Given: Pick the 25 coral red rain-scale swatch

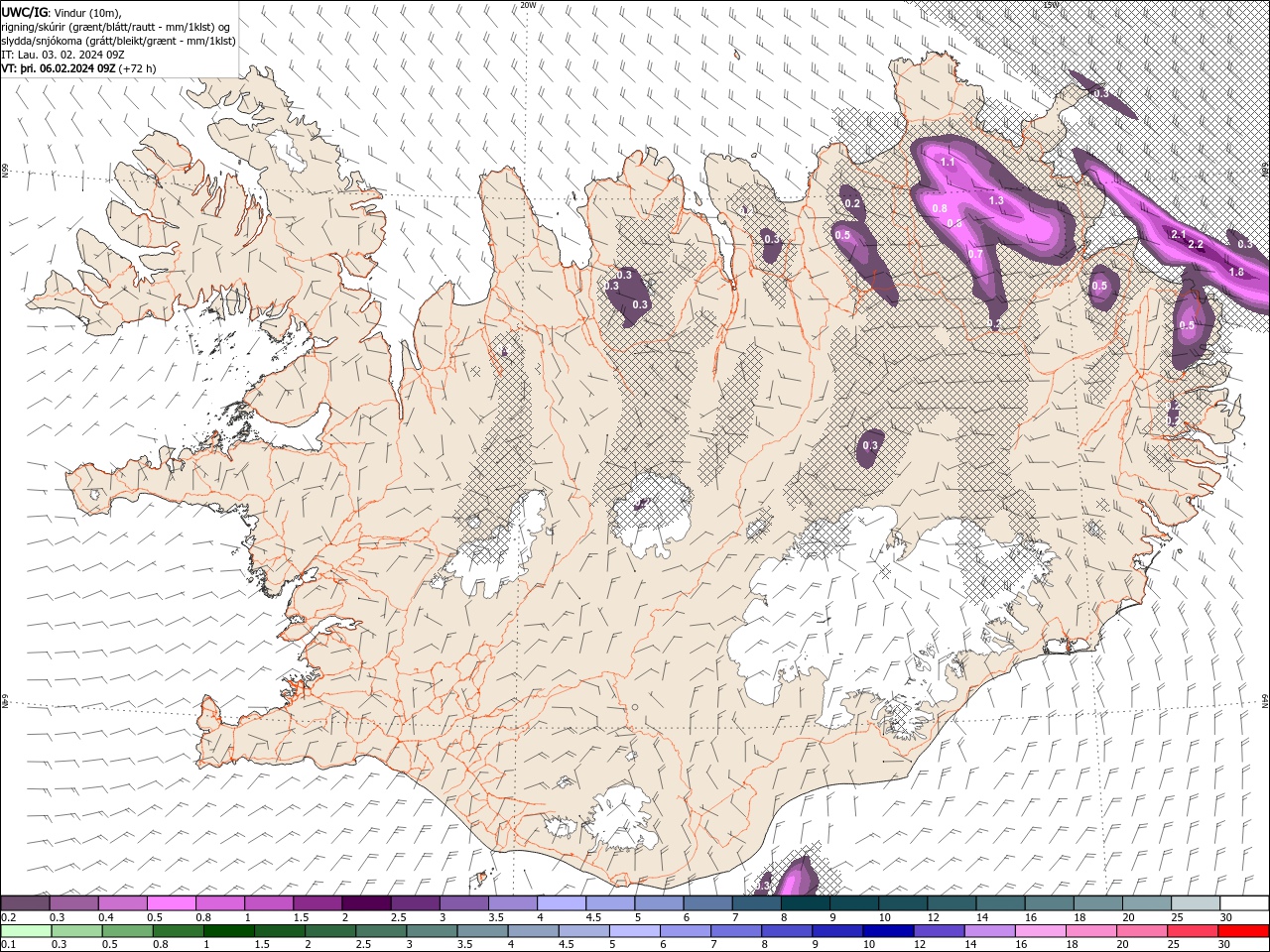Looking at the screenshot, I should (x=1193, y=931).
